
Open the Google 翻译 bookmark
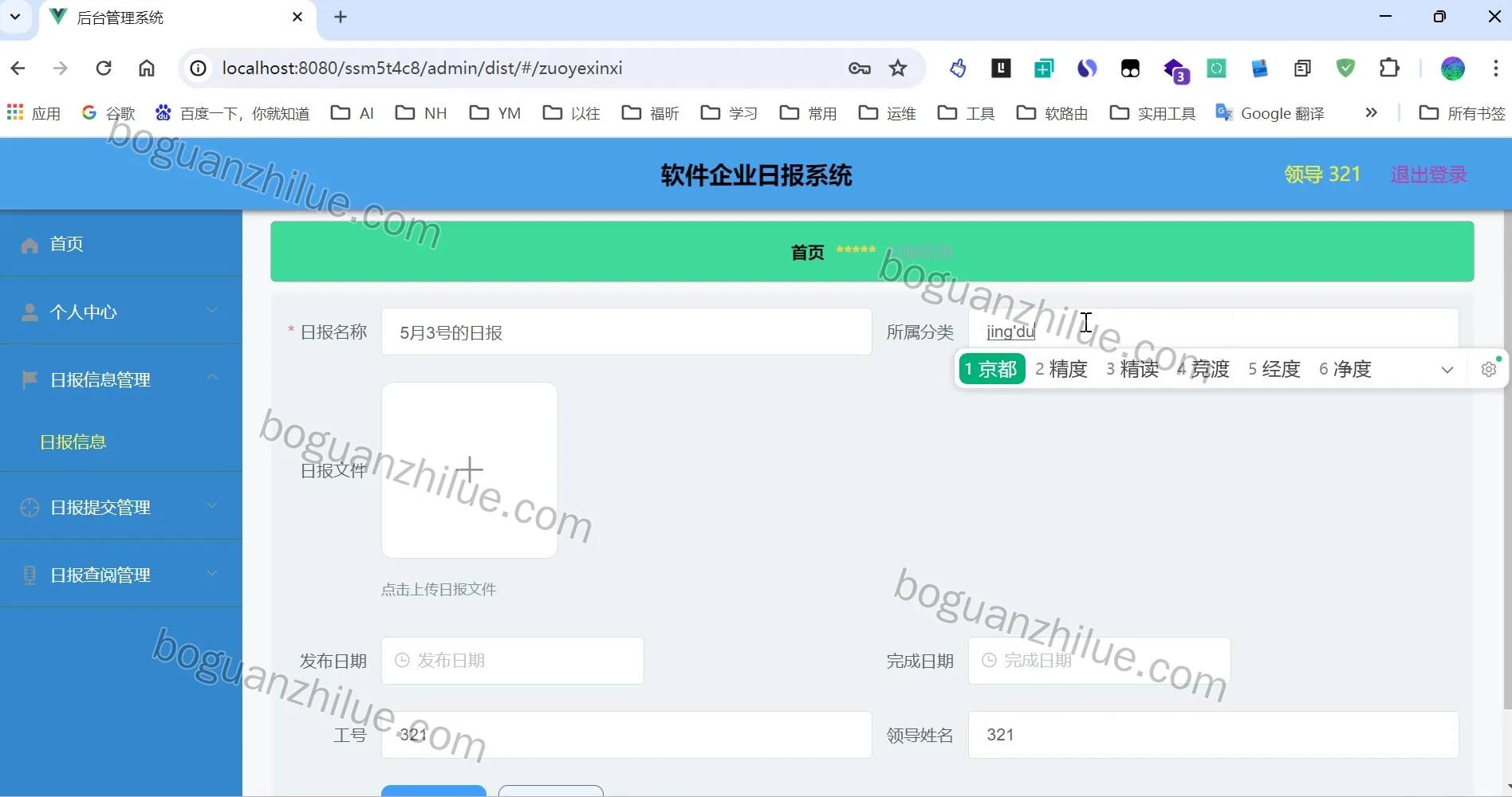pyautogui.click(x=1270, y=113)
